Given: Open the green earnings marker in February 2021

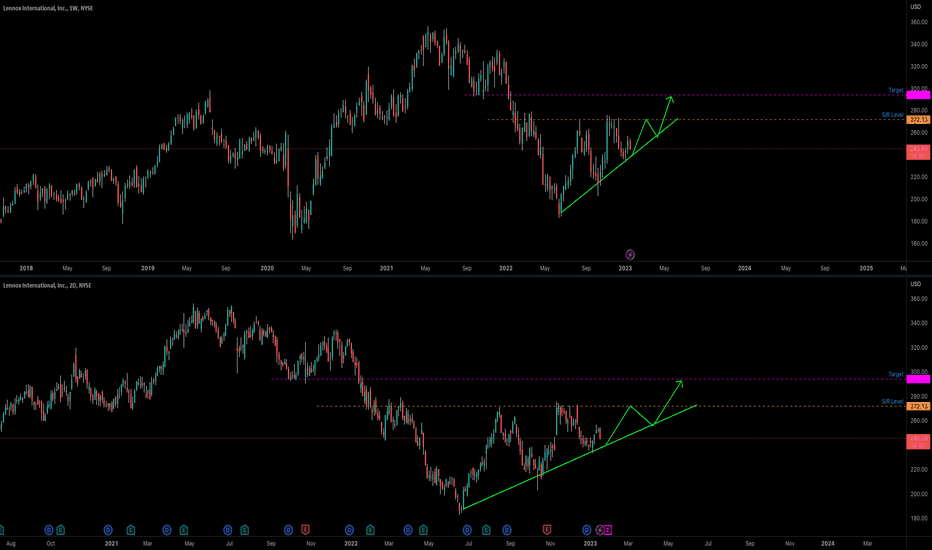Looking at the screenshot, I should click(131, 530).
